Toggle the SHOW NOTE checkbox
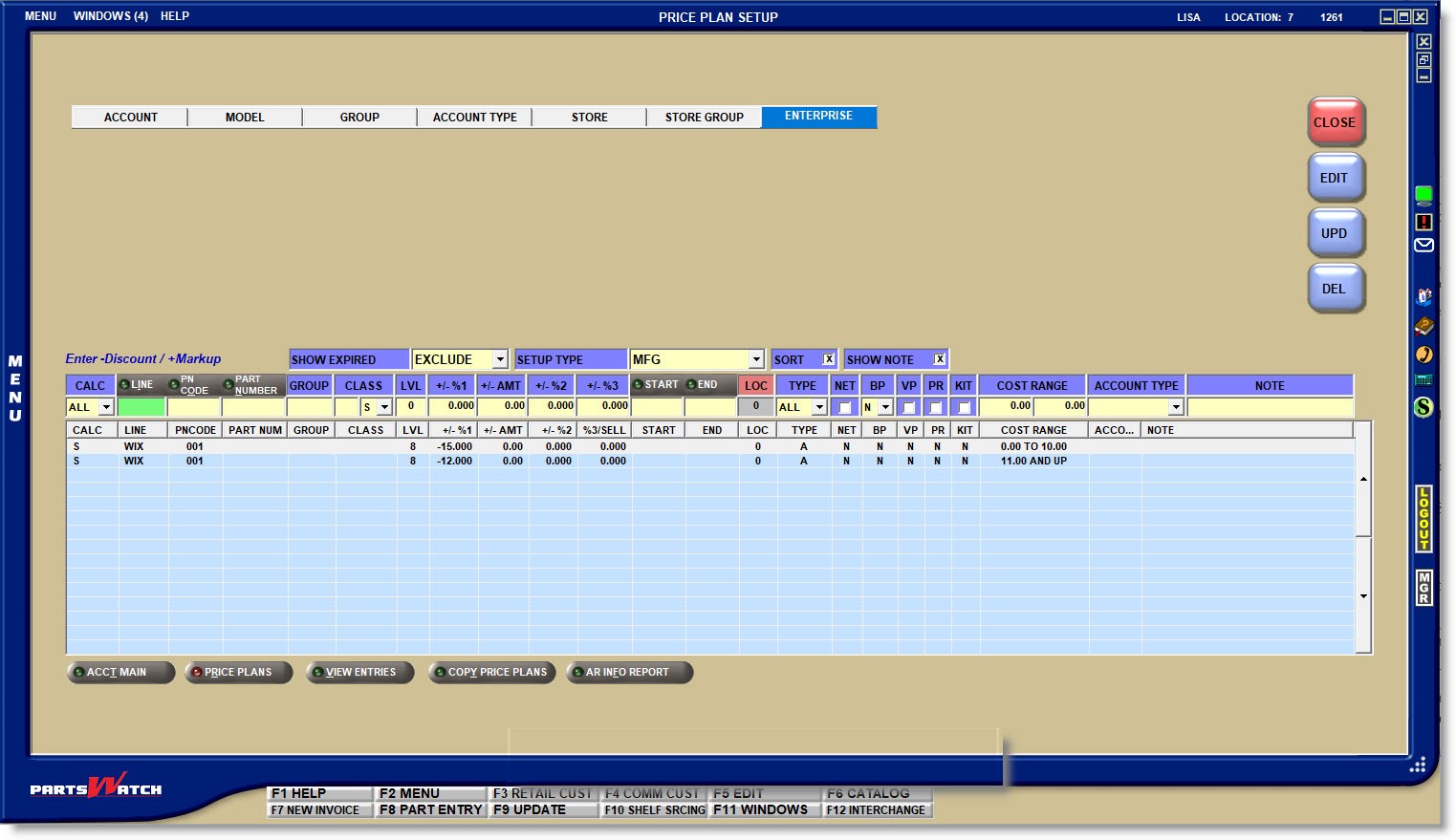 coord(940,359)
